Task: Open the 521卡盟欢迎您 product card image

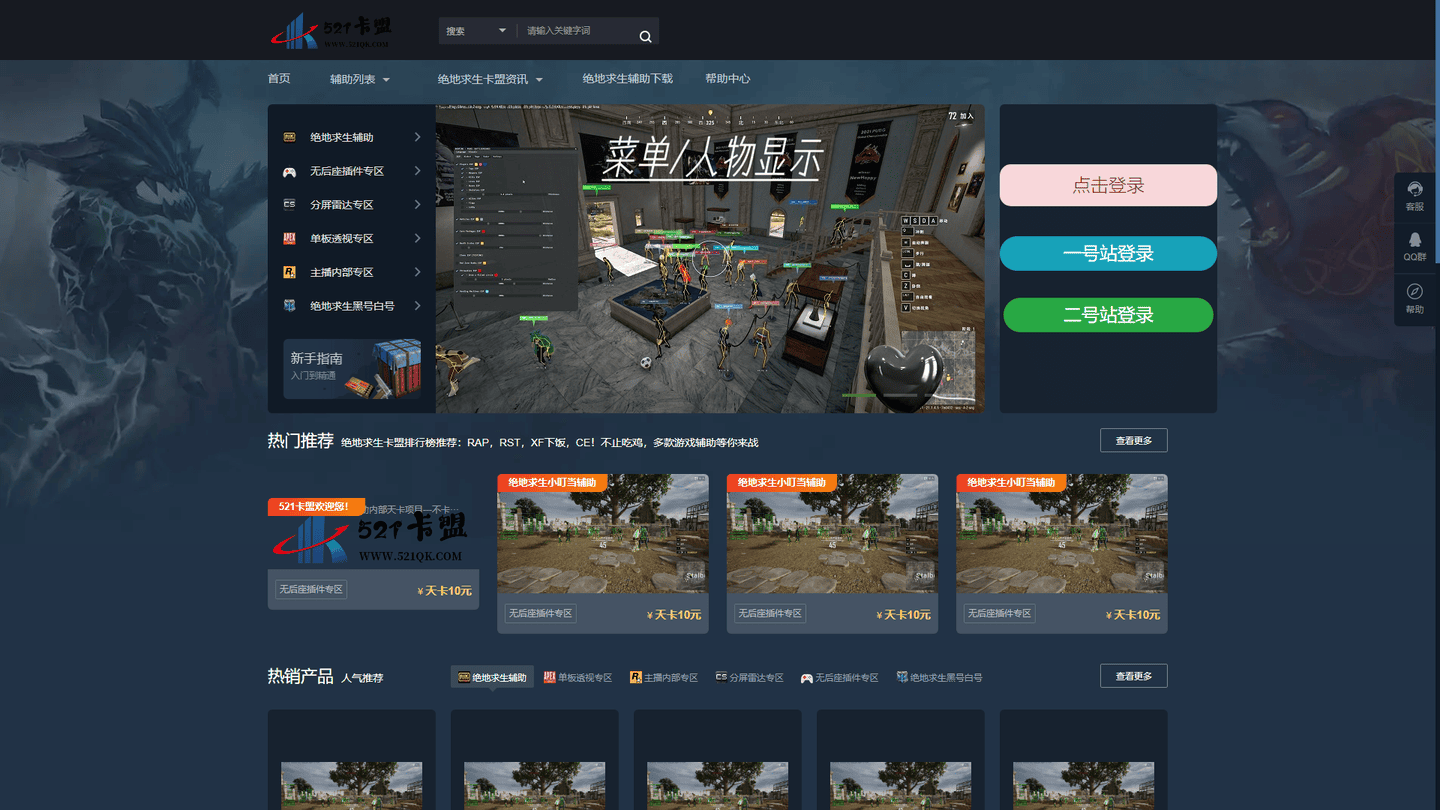Action: tap(373, 534)
